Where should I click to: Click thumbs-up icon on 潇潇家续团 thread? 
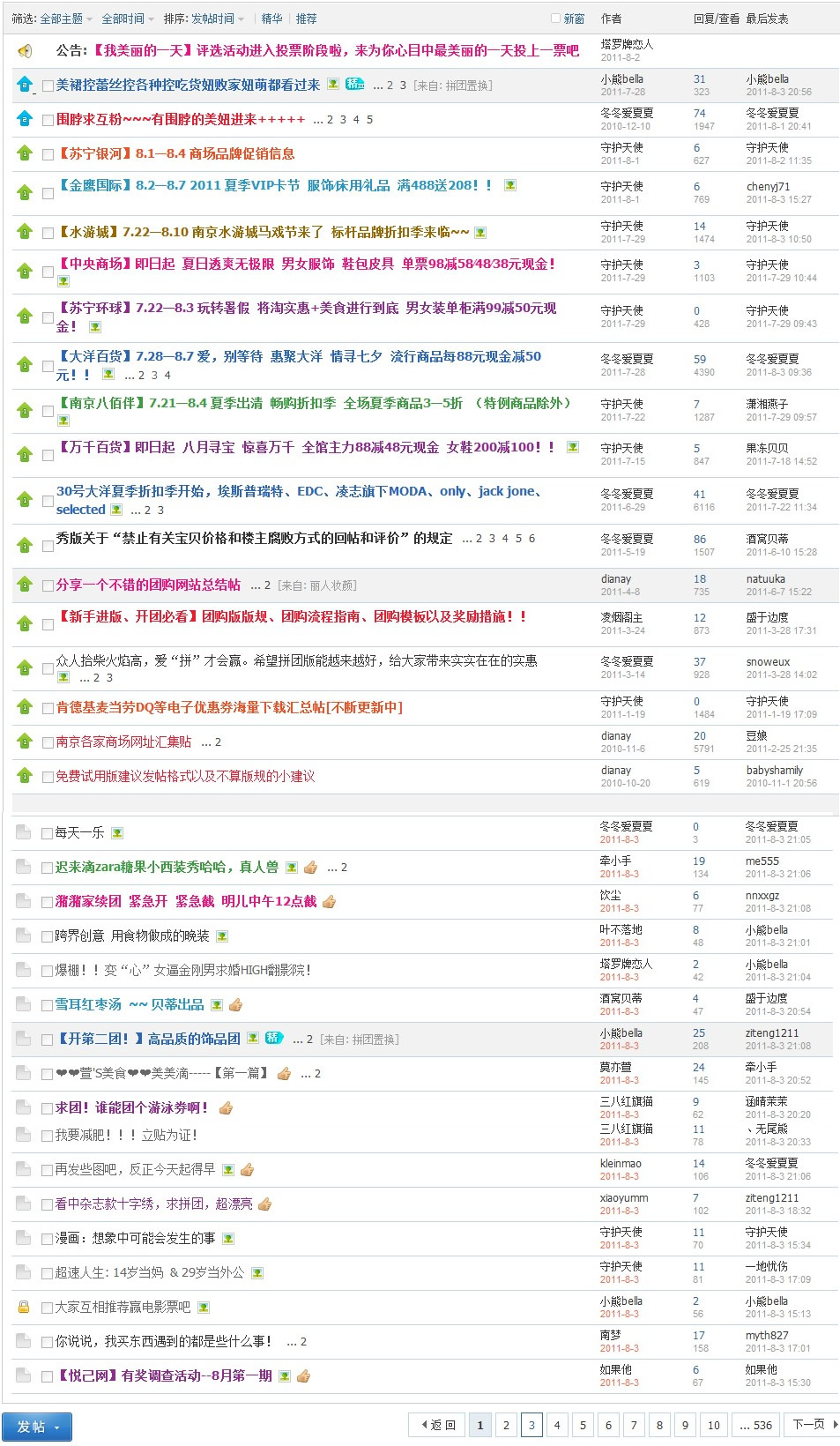tap(330, 902)
